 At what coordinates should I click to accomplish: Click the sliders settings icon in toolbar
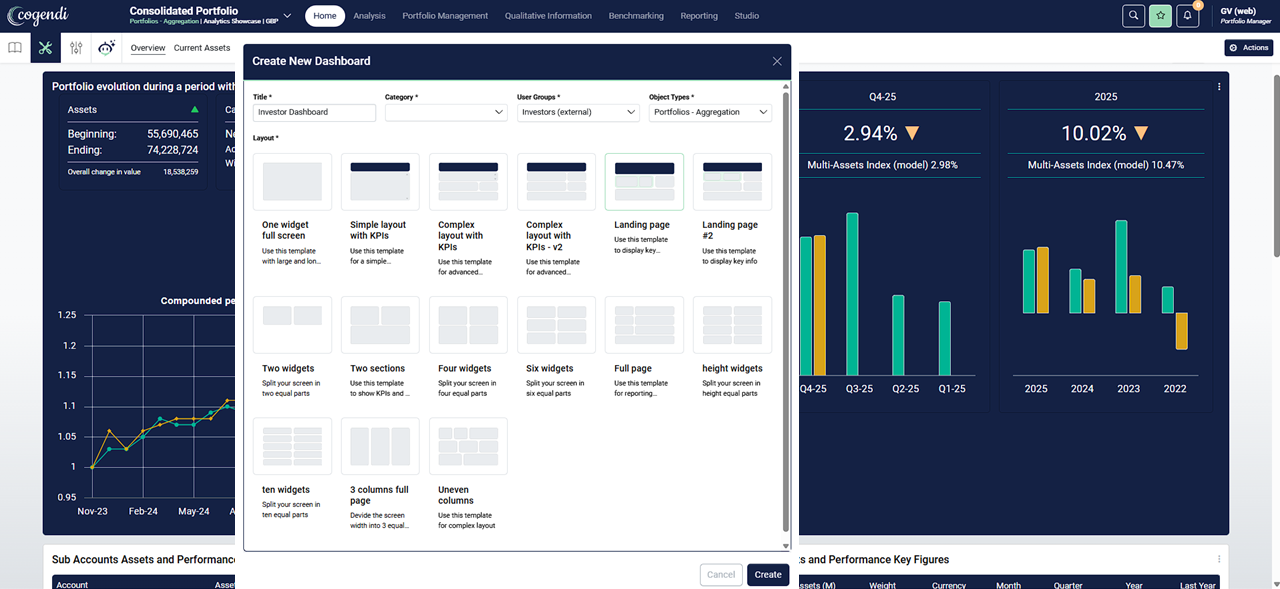(76, 47)
